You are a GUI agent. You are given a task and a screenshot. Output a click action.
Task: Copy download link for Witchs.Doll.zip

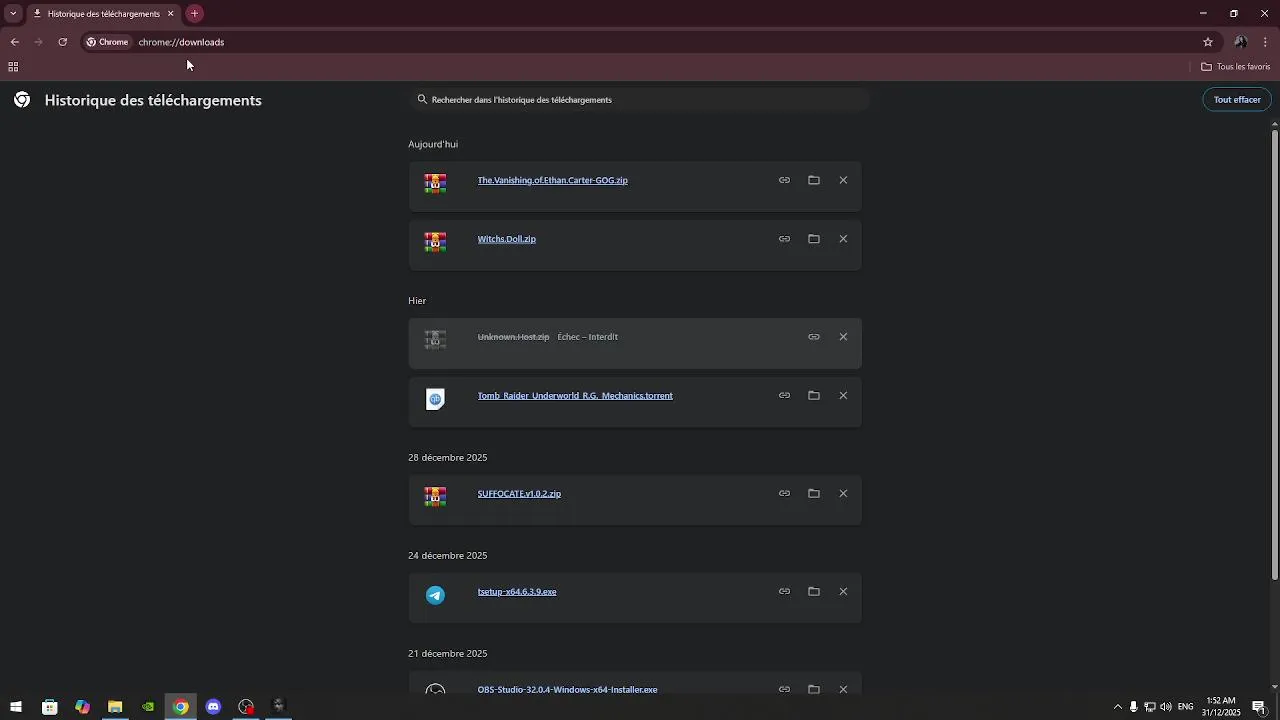784,239
